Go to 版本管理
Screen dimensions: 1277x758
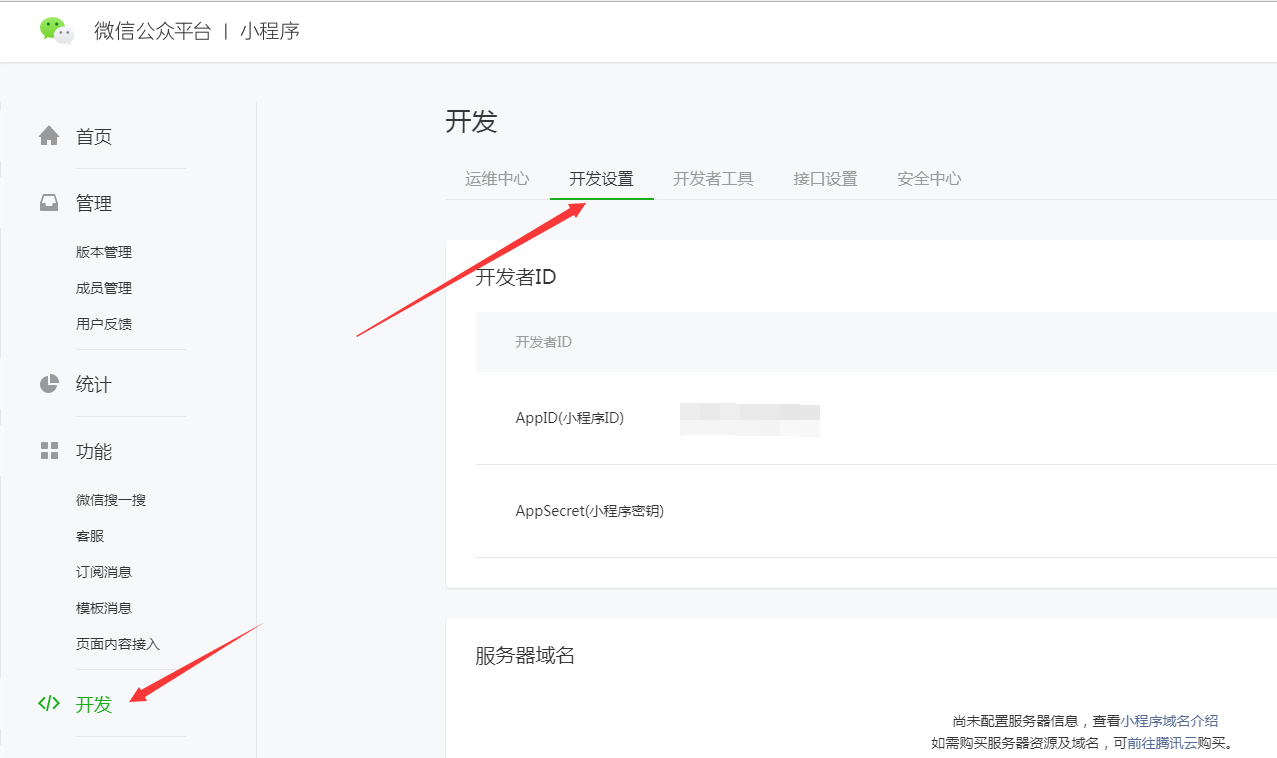tap(104, 252)
